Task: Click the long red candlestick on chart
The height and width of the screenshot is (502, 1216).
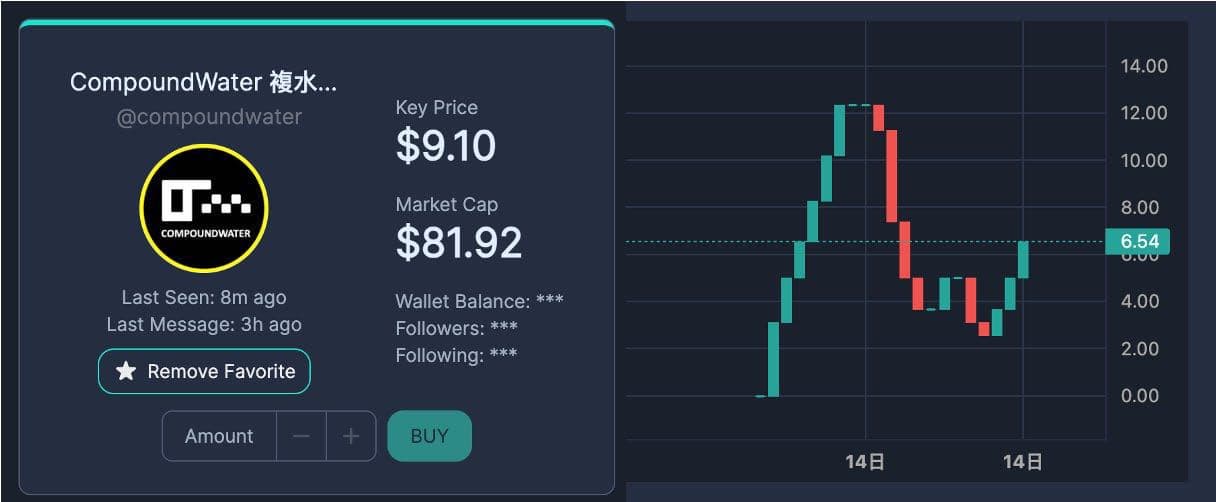Action: (x=891, y=176)
